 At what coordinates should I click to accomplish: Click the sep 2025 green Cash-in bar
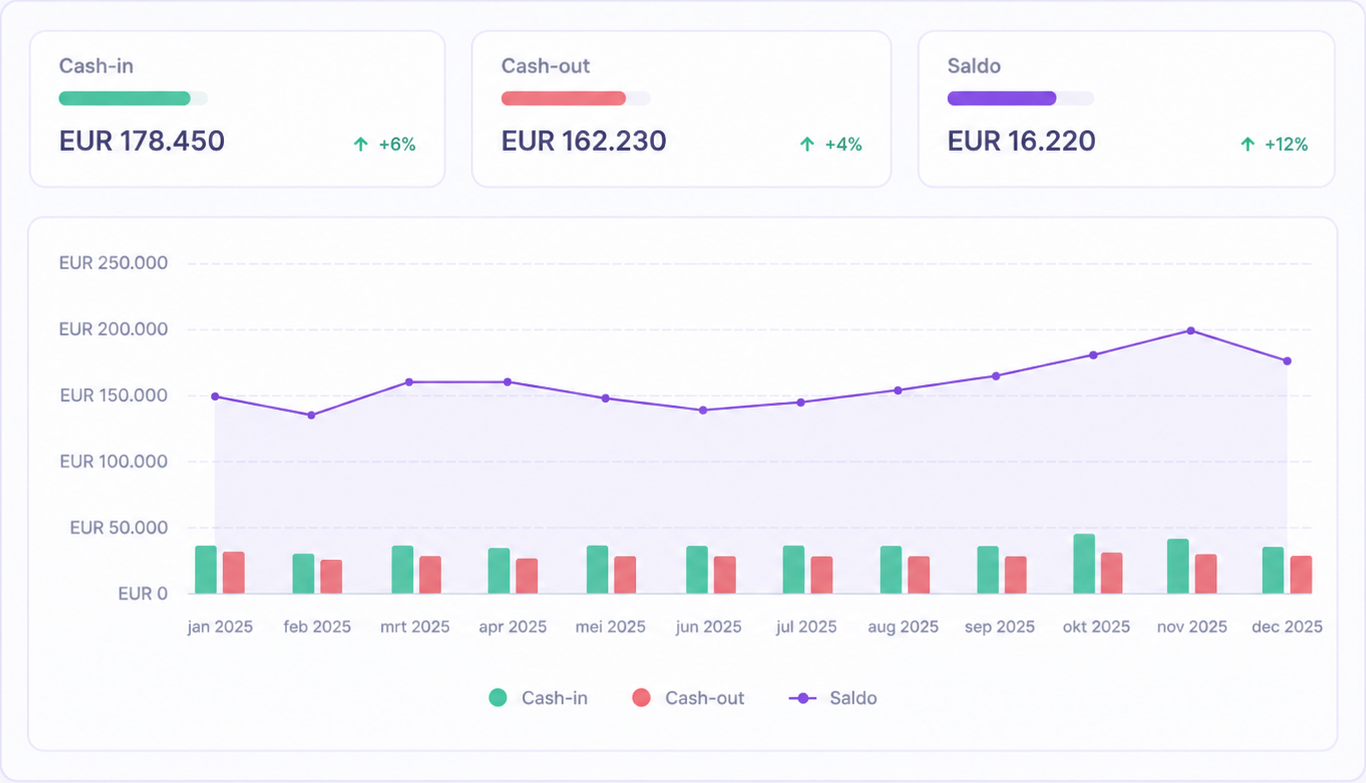(x=988, y=570)
